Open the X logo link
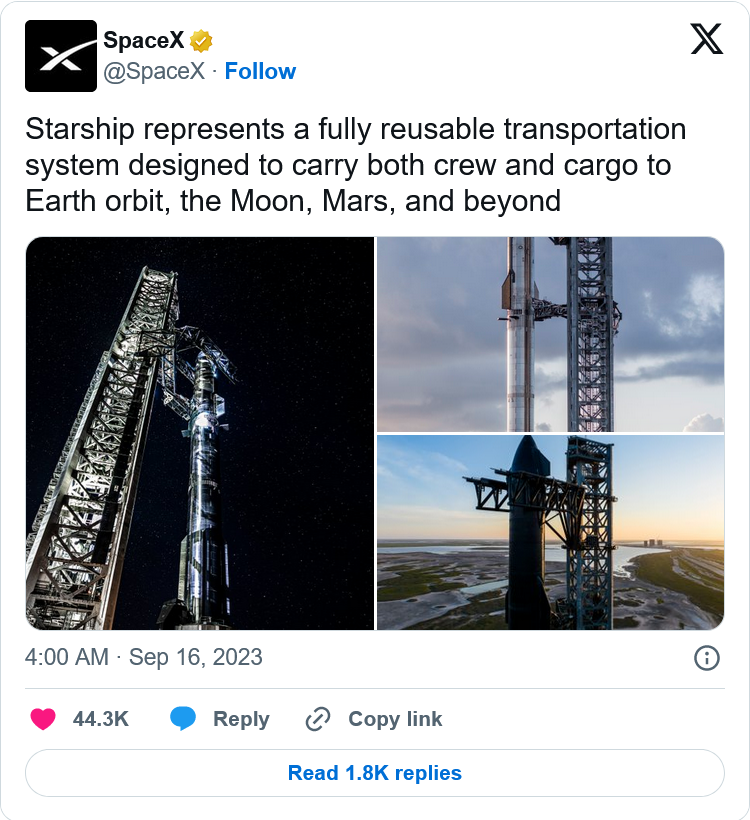The image size is (750, 820). 707,40
